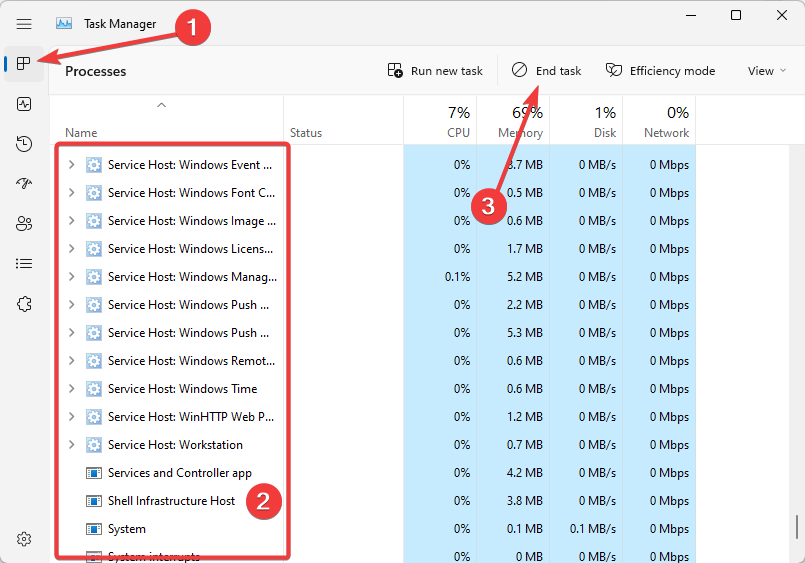Open the View dropdown menu

(767, 71)
